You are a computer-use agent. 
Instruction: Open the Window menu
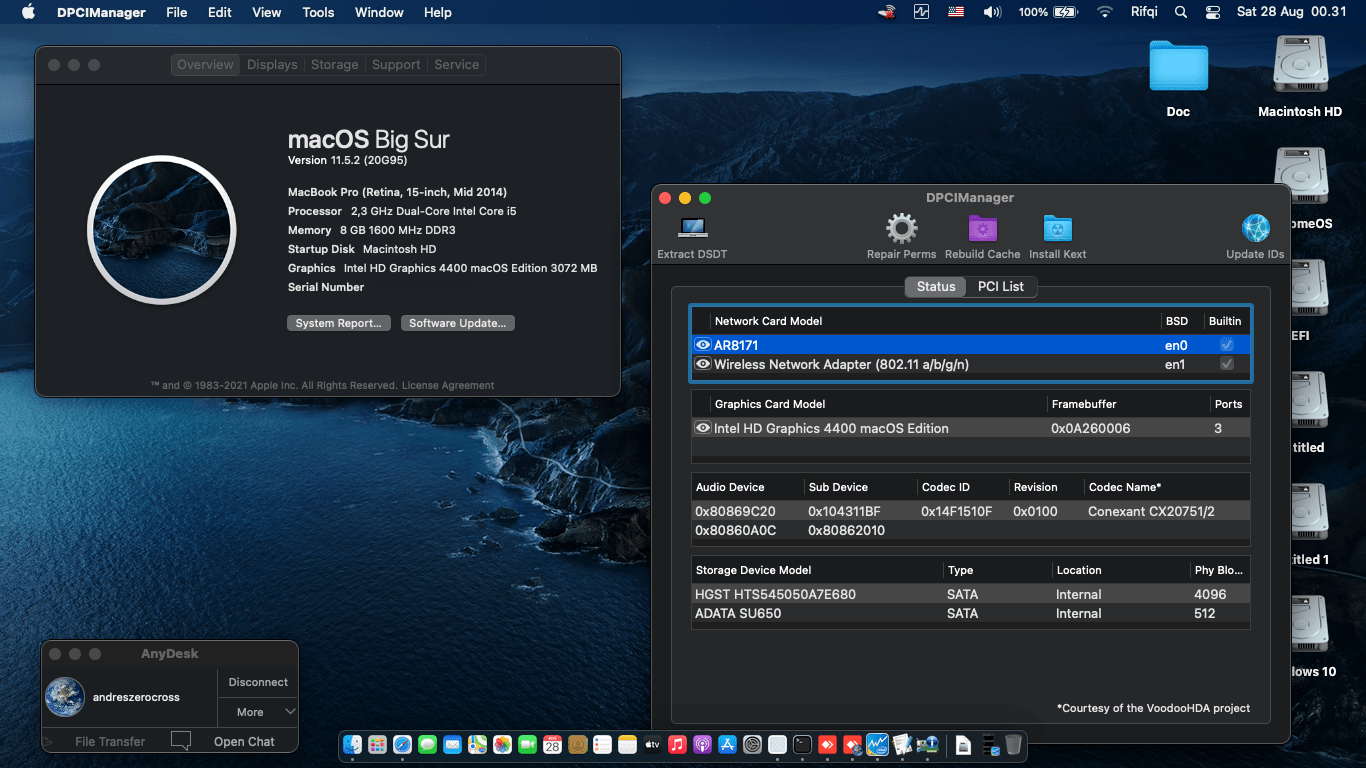[x=379, y=12]
